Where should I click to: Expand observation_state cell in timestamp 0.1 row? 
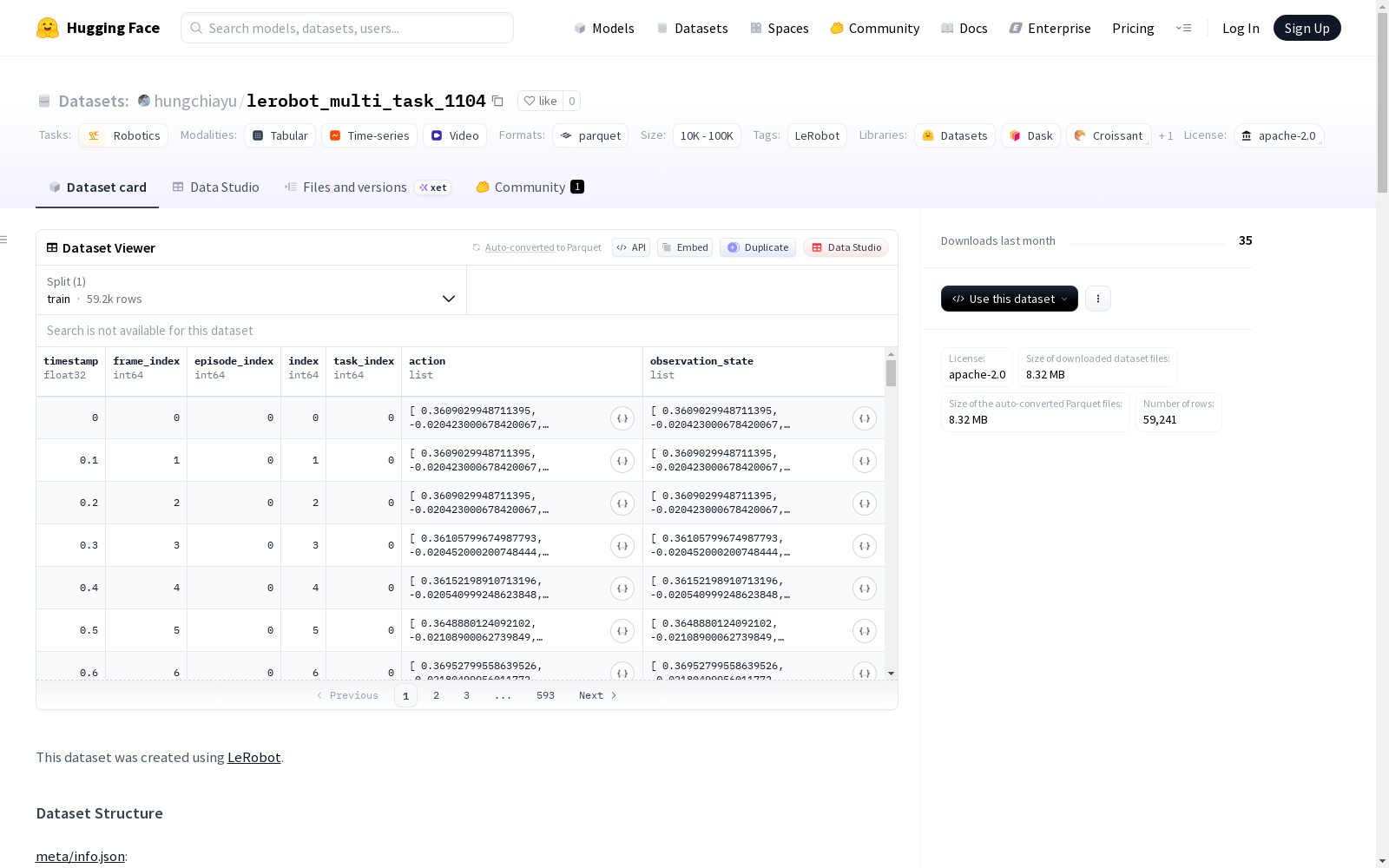[865, 461]
